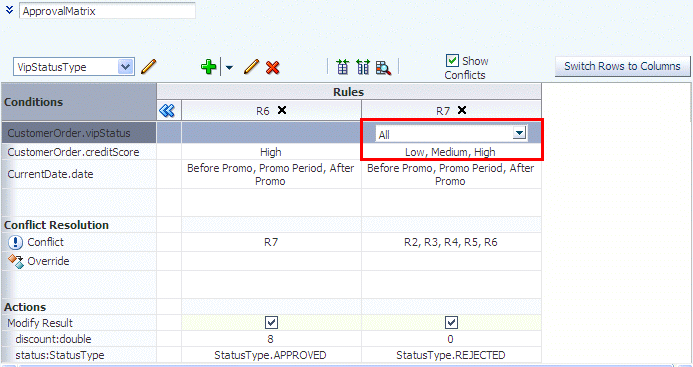693x367 pixels.
Task: Click R7 date cell Before Promo
Action: click(451, 174)
